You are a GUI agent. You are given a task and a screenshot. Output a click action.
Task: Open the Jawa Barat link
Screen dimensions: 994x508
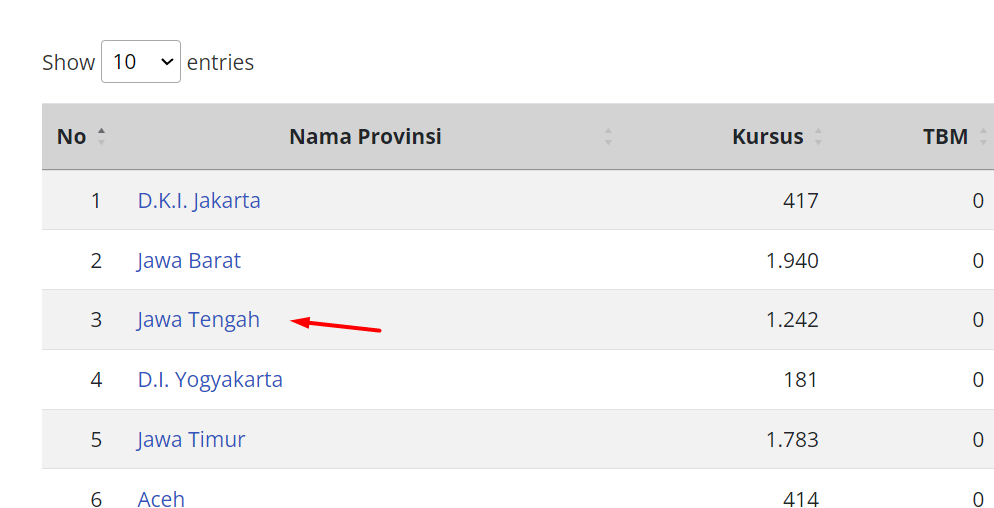[189, 260]
